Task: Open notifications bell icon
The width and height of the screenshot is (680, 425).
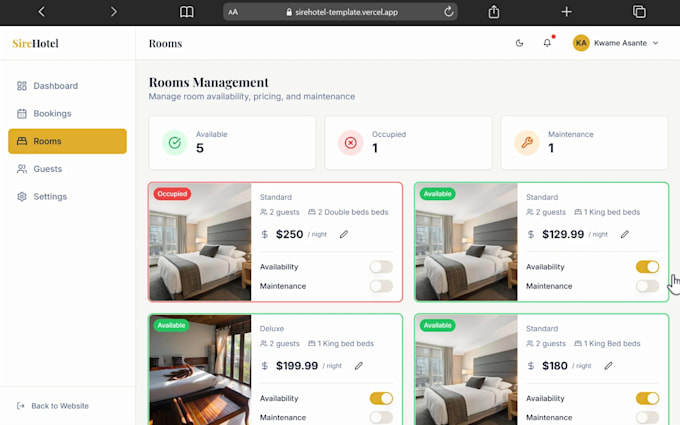Action: pyautogui.click(x=547, y=43)
